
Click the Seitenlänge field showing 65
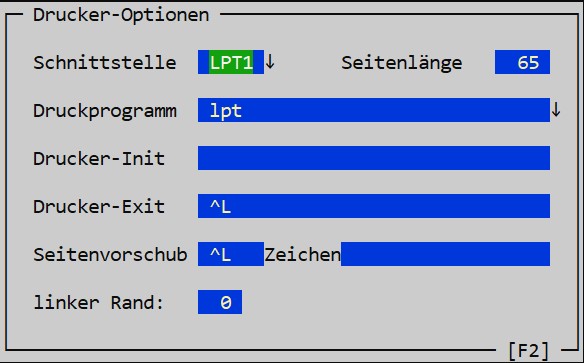pos(522,62)
